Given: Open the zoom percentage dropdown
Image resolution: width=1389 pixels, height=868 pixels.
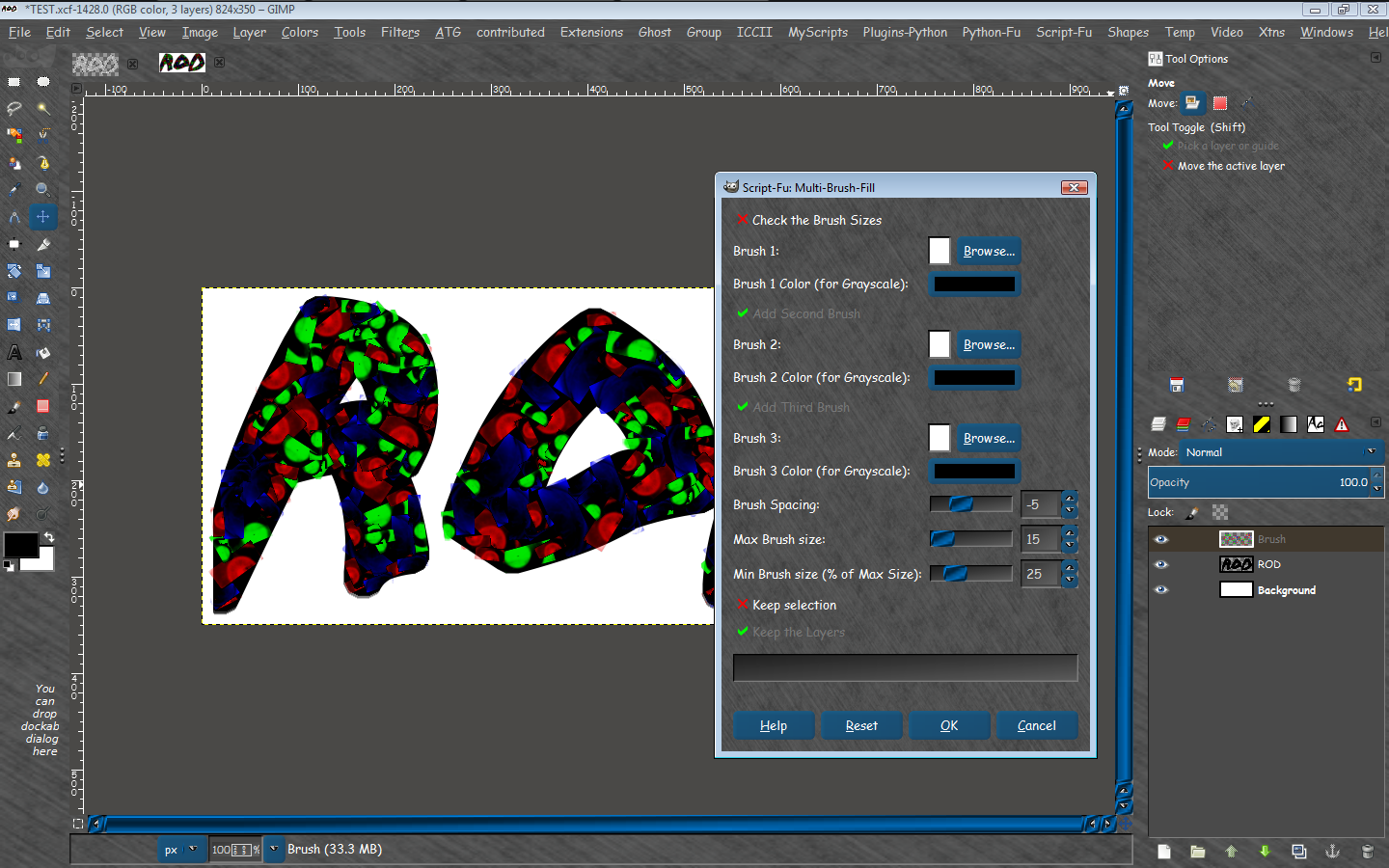Looking at the screenshot, I should 274,850.
